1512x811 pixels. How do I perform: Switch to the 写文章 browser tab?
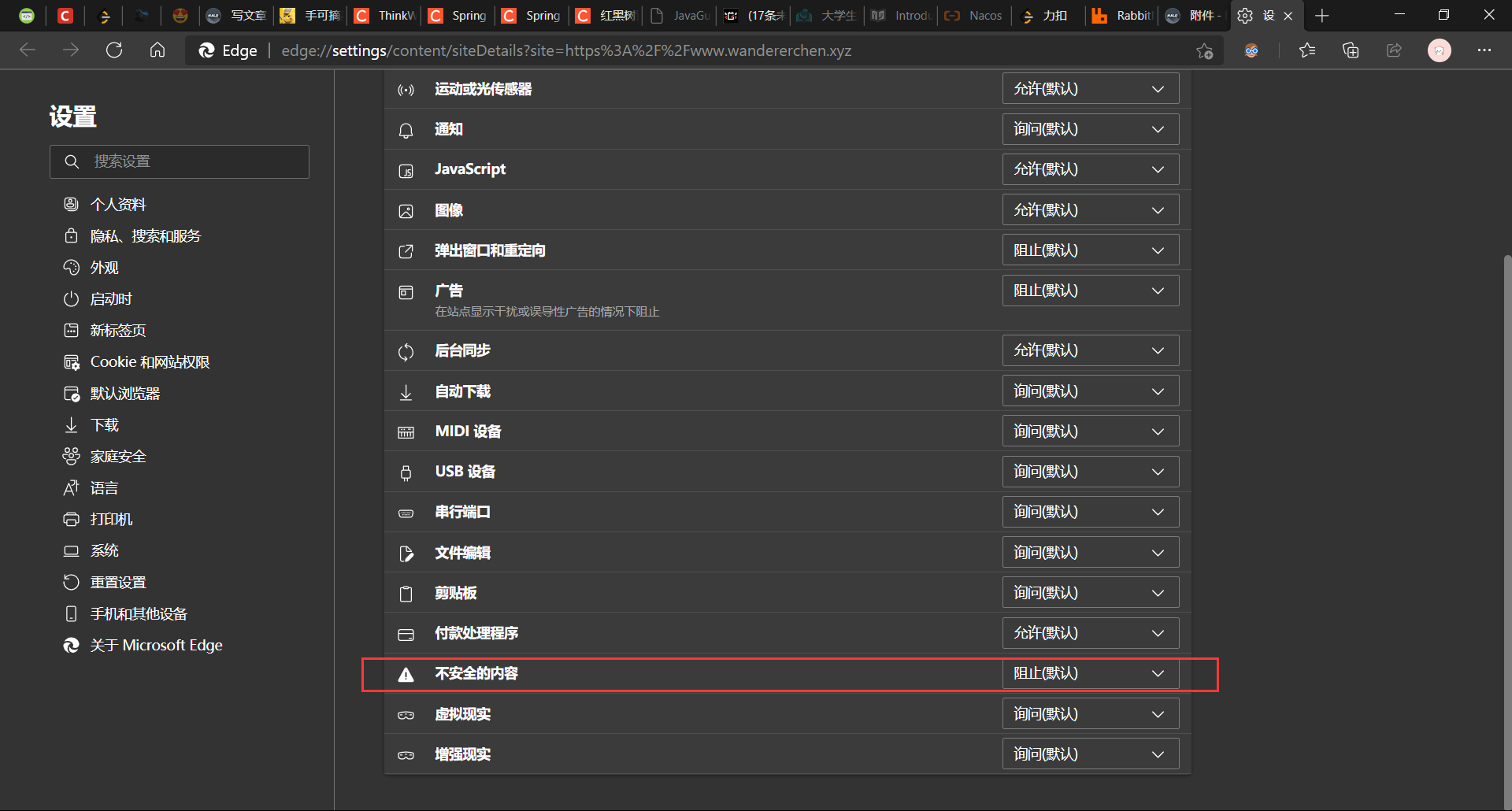[236, 16]
